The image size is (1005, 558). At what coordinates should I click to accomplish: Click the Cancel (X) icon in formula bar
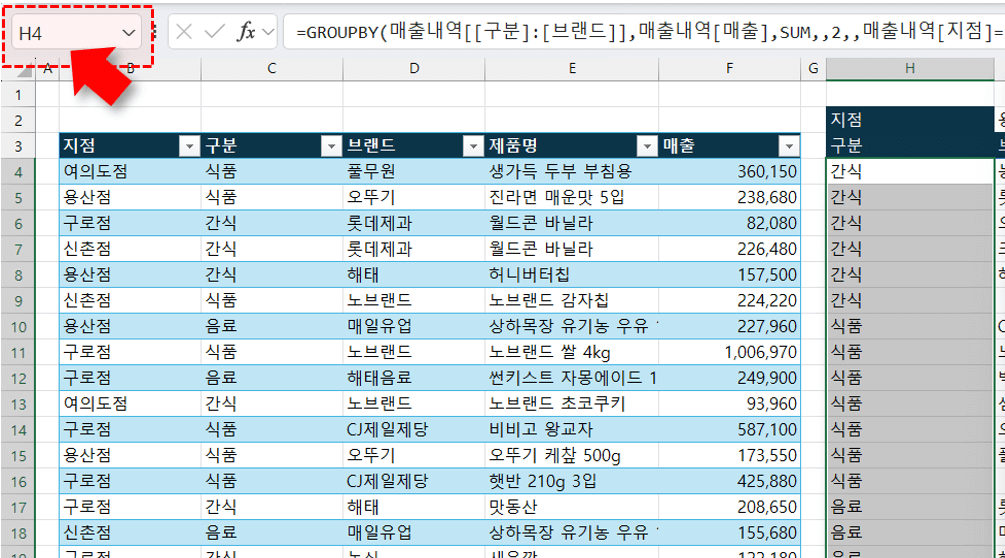click(x=184, y=32)
